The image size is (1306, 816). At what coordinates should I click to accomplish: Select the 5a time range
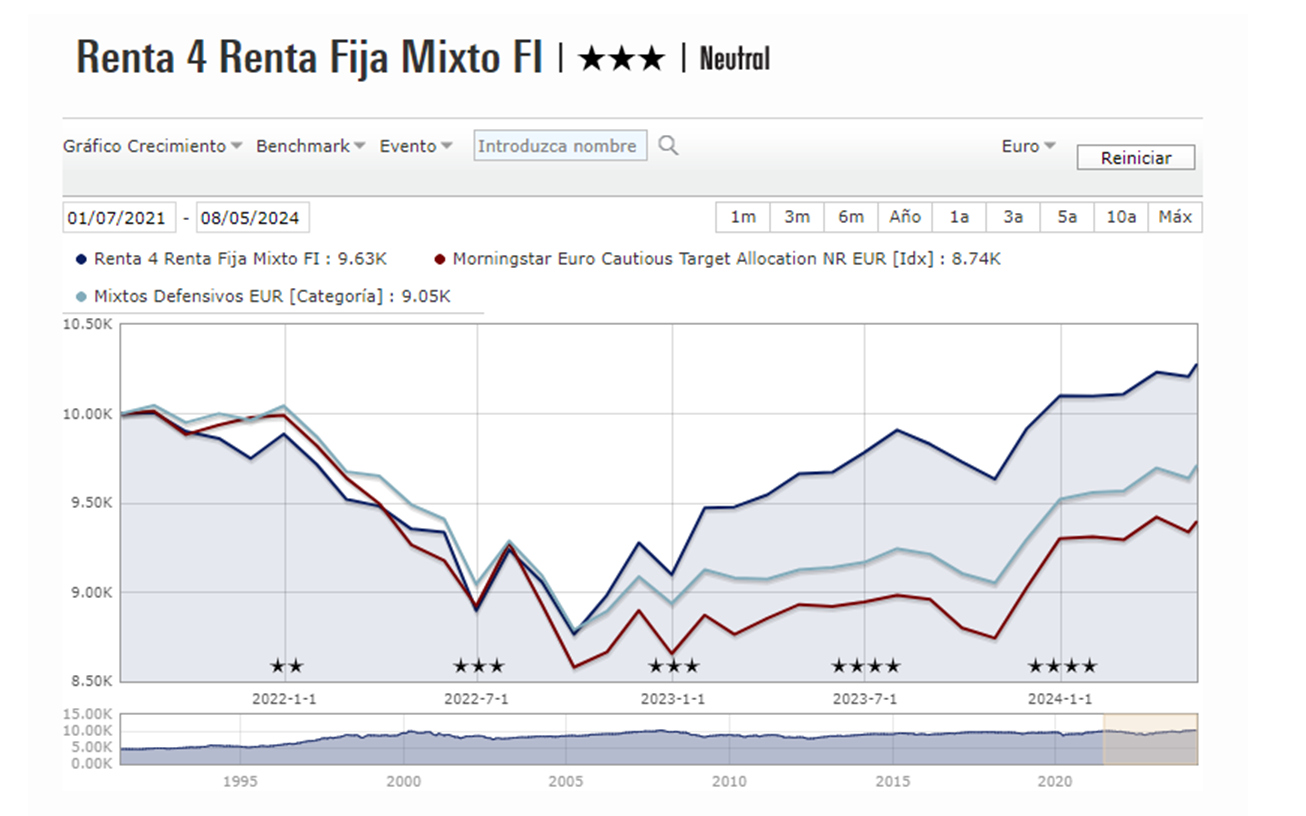1067,217
